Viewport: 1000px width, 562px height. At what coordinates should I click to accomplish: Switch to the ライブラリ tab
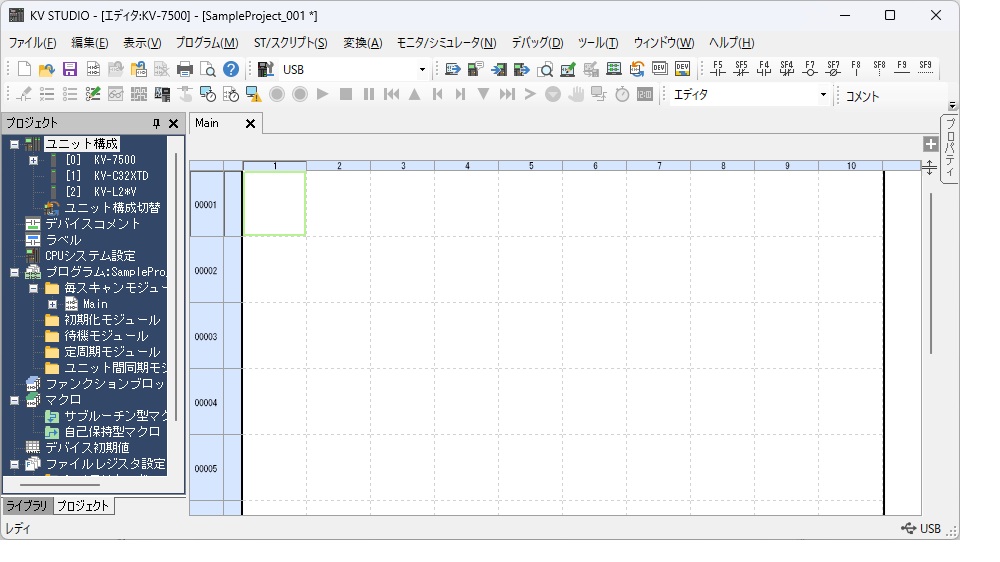(26, 506)
